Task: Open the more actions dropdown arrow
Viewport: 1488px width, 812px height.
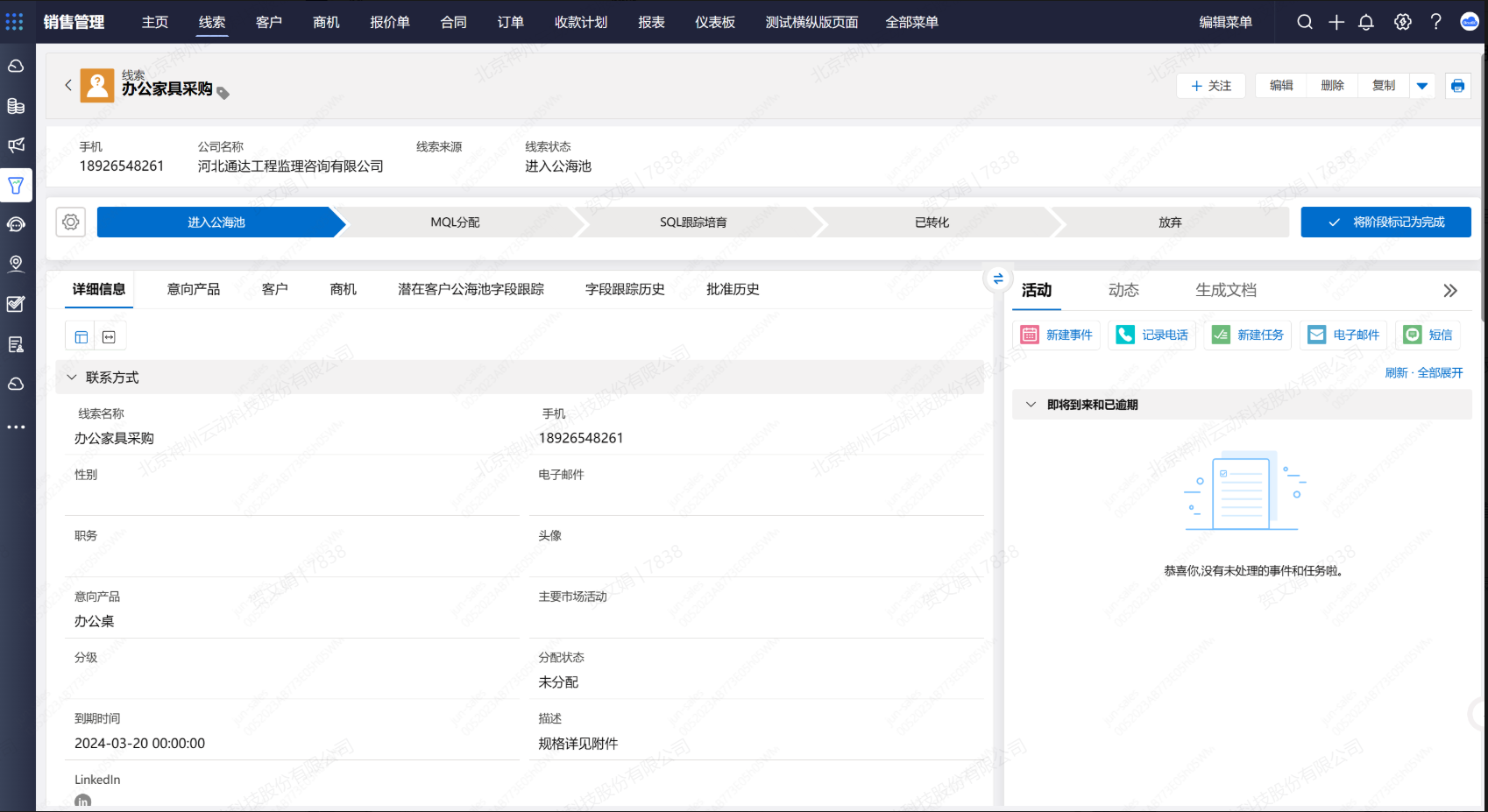Action: [x=1421, y=86]
